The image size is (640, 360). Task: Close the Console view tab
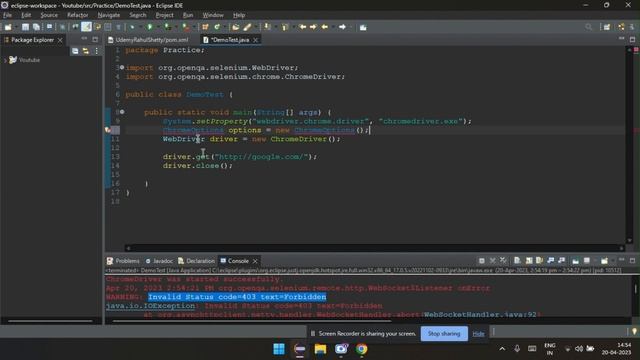pyautogui.click(x=255, y=261)
